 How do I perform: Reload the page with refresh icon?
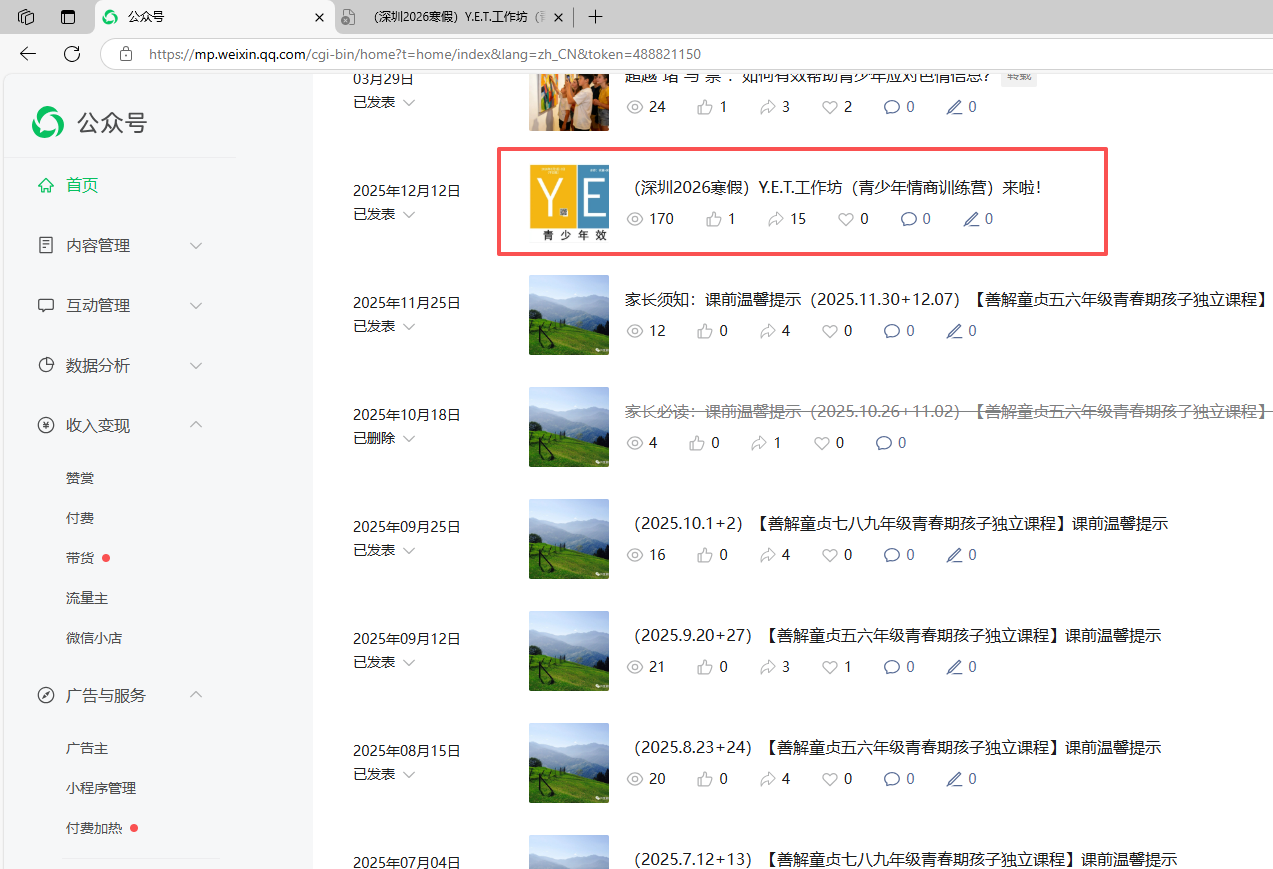click(x=72, y=54)
